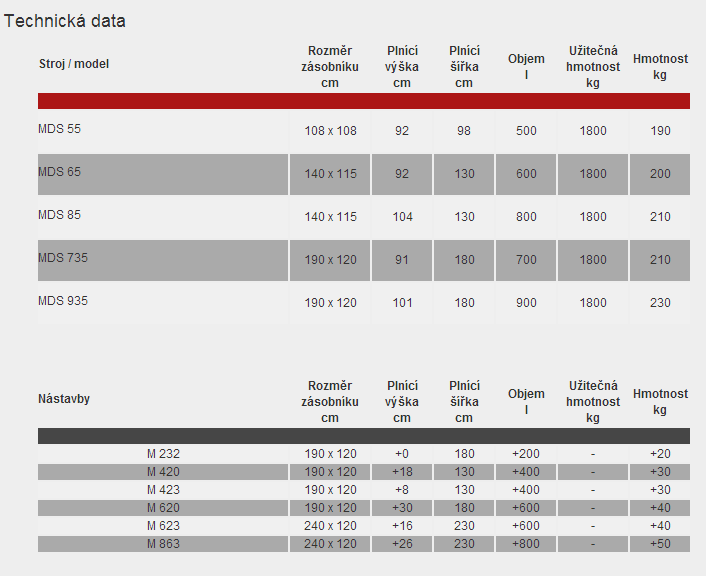Choose the M 623 extension label
This screenshot has height=576, width=706.
pos(163,526)
